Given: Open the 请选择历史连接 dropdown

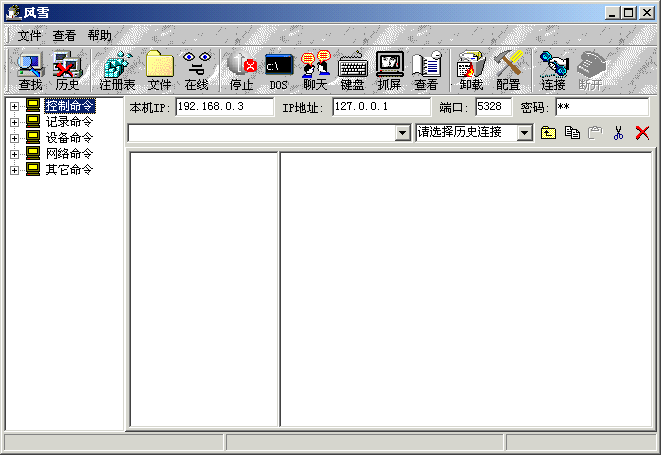Looking at the screenshot, I should [525, 132].
